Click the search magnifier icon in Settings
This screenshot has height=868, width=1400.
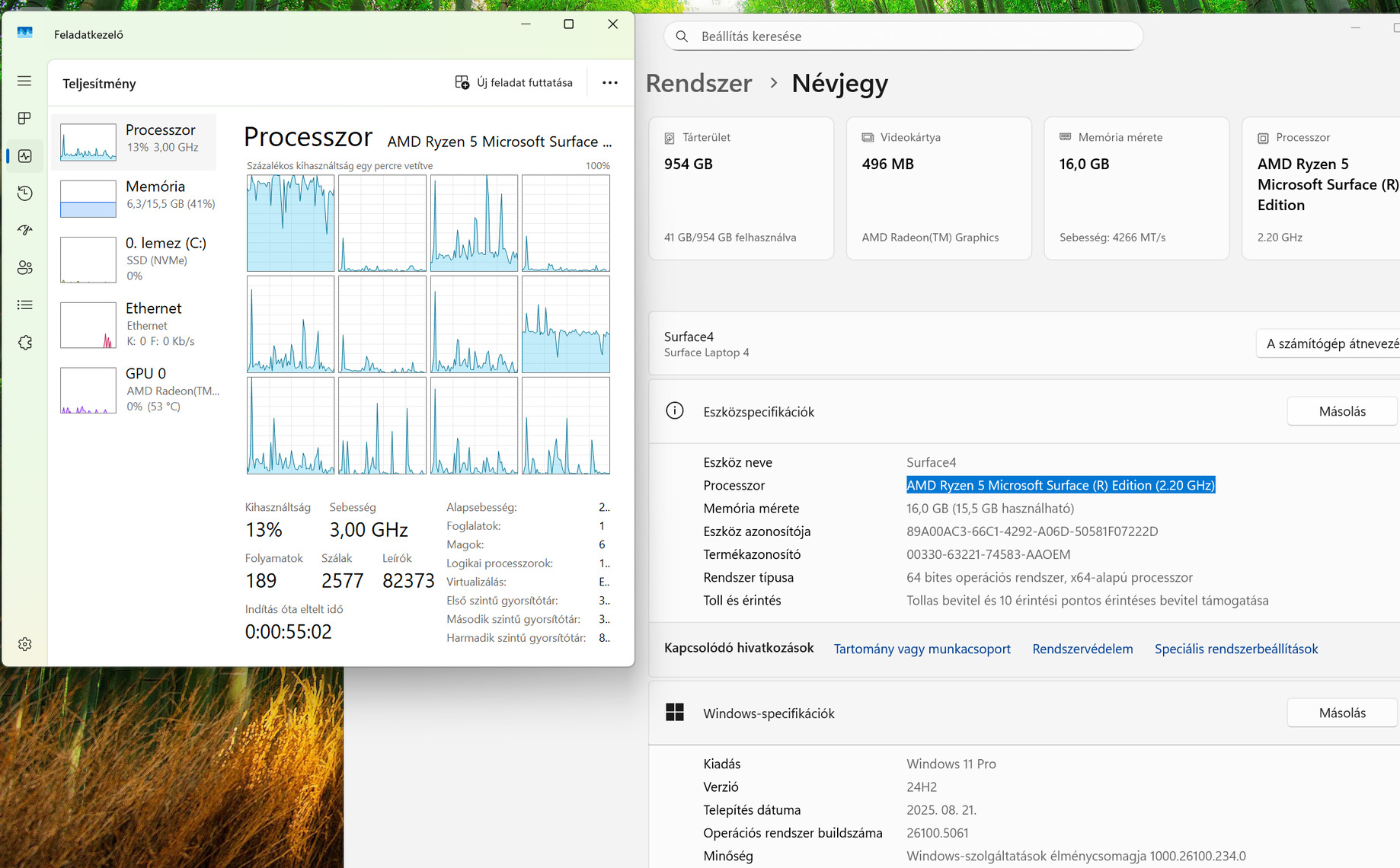click(x=682, y=37)
